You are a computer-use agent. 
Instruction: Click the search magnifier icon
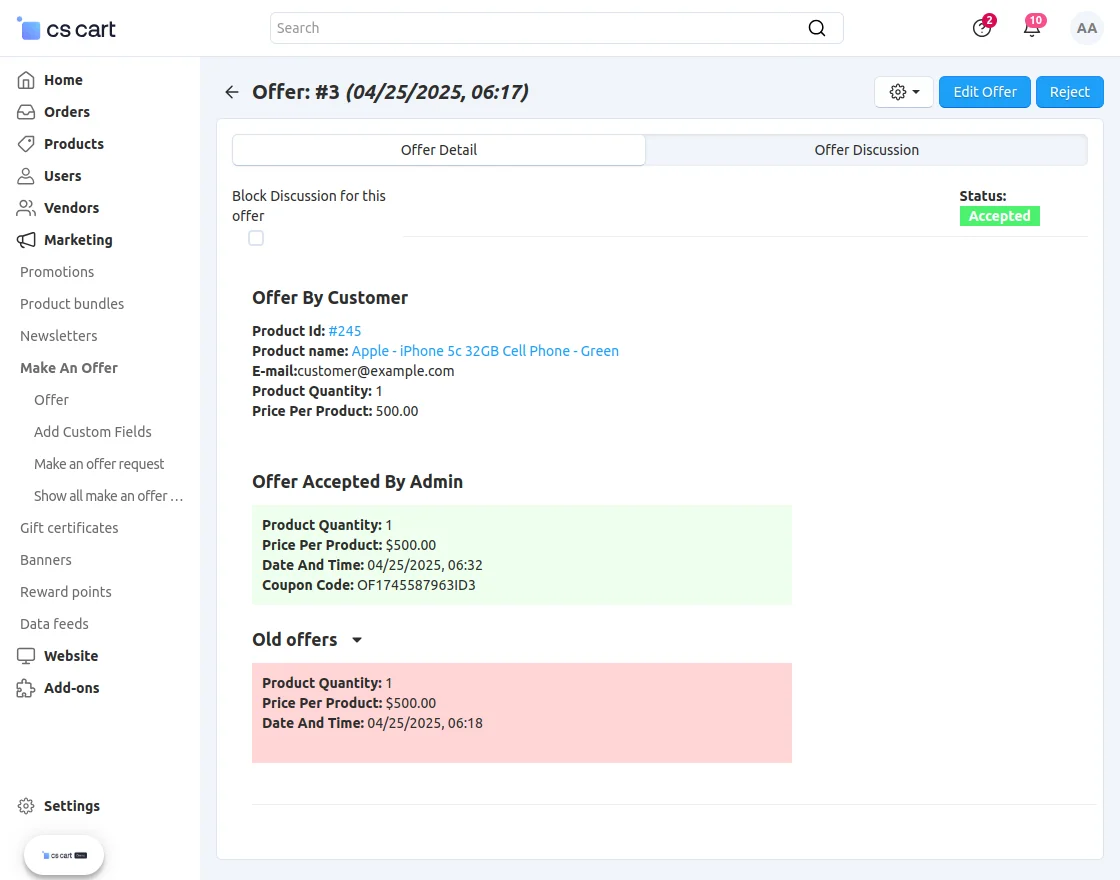(816, 28)
